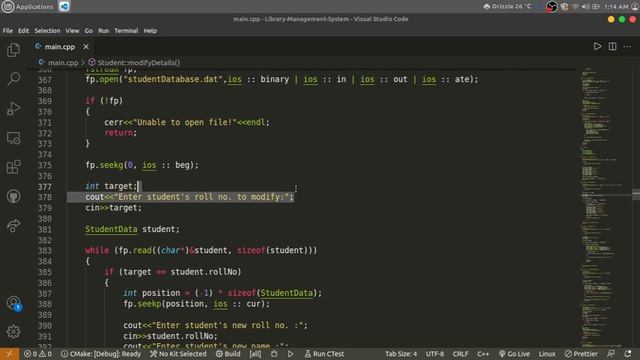Change the CRLF end-of-line sequence
640x360 pixels.
tap(460, 354)
